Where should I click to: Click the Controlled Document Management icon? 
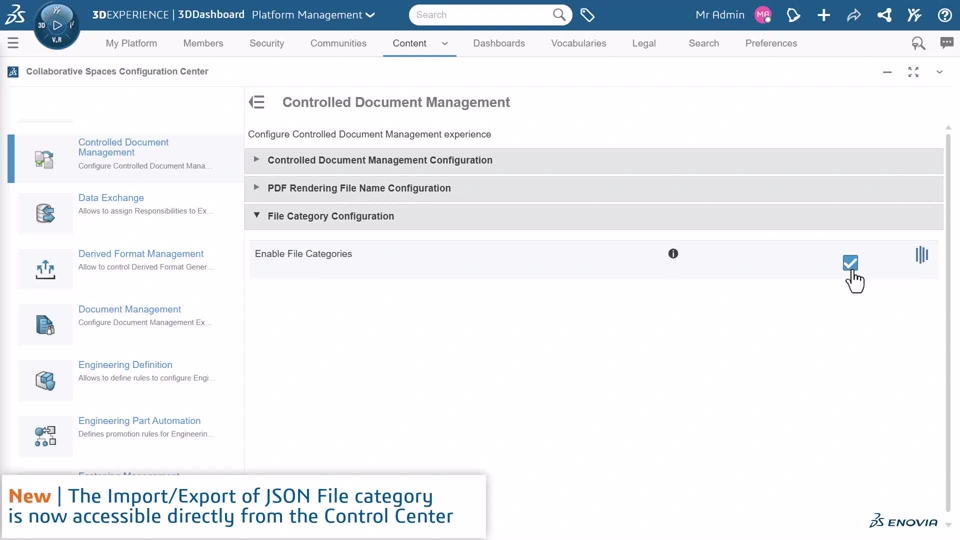pos(44,159)
